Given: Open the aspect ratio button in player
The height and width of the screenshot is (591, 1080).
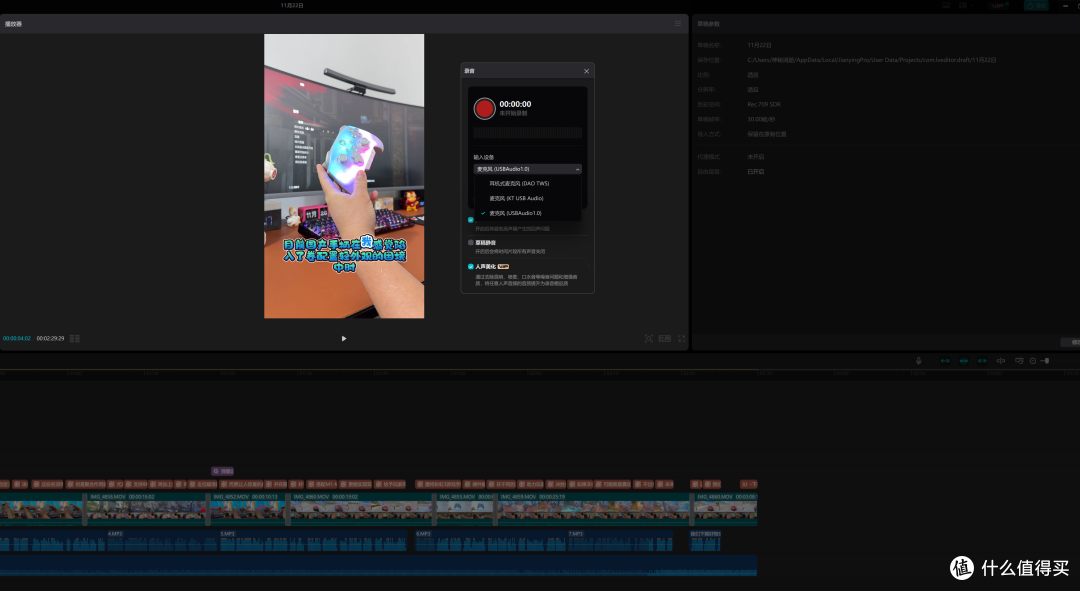Looking at the screenshot, I should point(665,338).
